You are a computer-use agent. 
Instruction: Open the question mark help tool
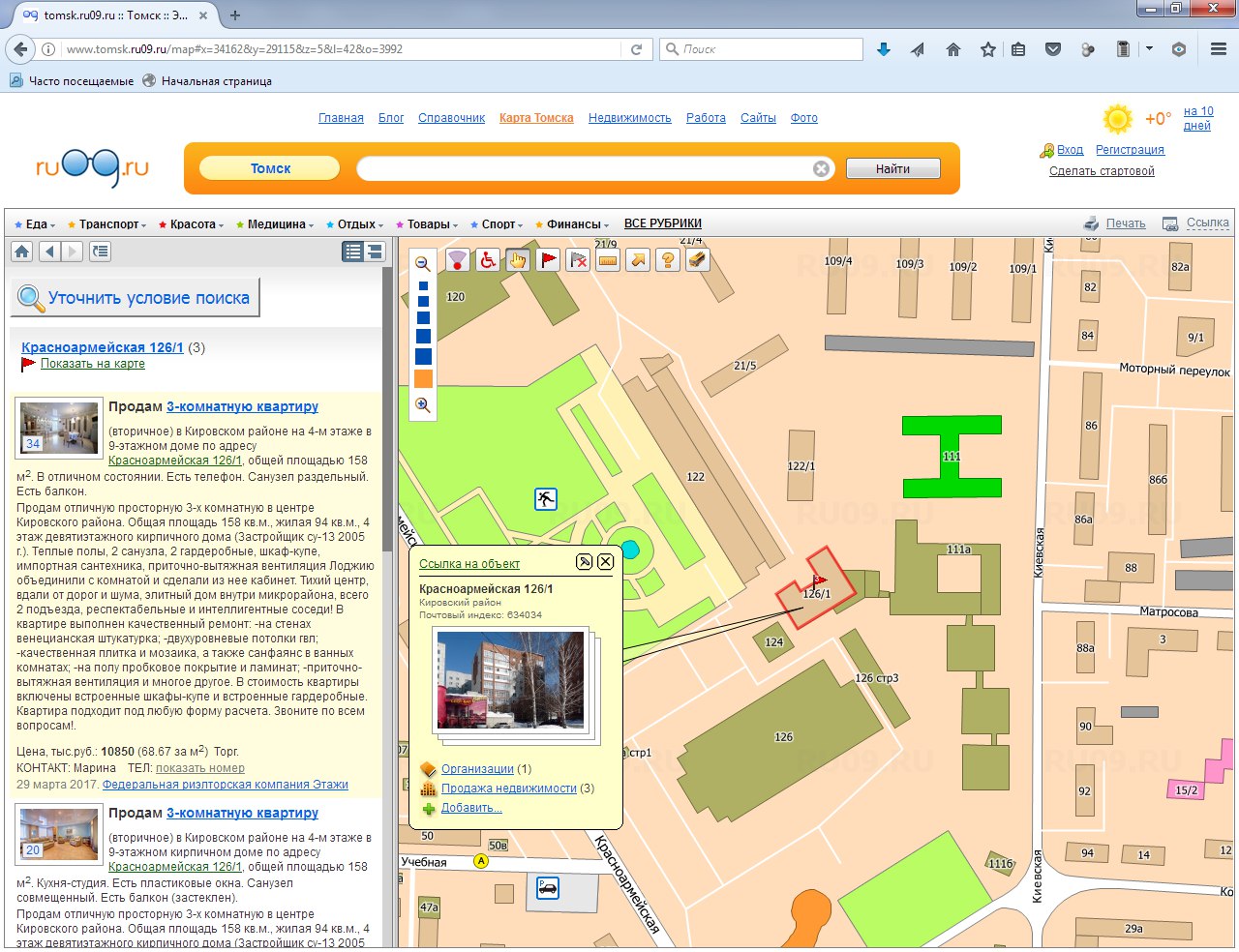[667, 260]
